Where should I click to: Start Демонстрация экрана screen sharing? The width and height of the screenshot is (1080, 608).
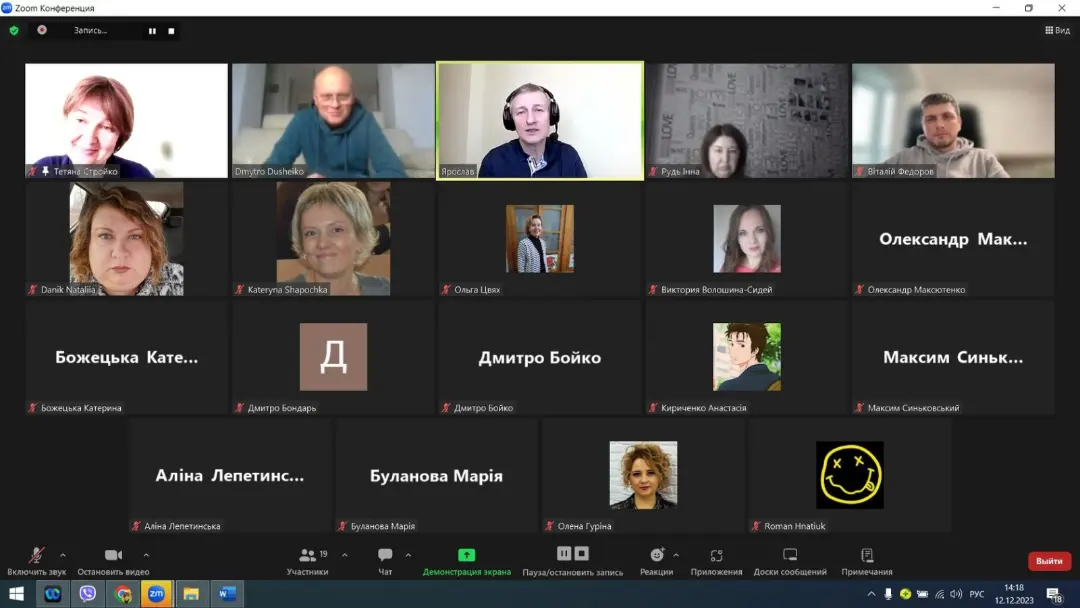466,561
